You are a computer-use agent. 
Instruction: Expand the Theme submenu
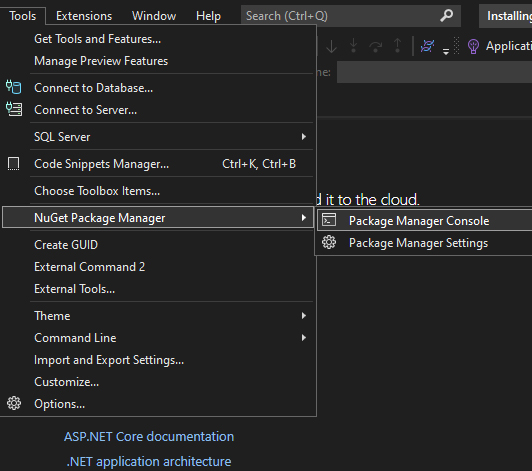click(x=304, y=316)
